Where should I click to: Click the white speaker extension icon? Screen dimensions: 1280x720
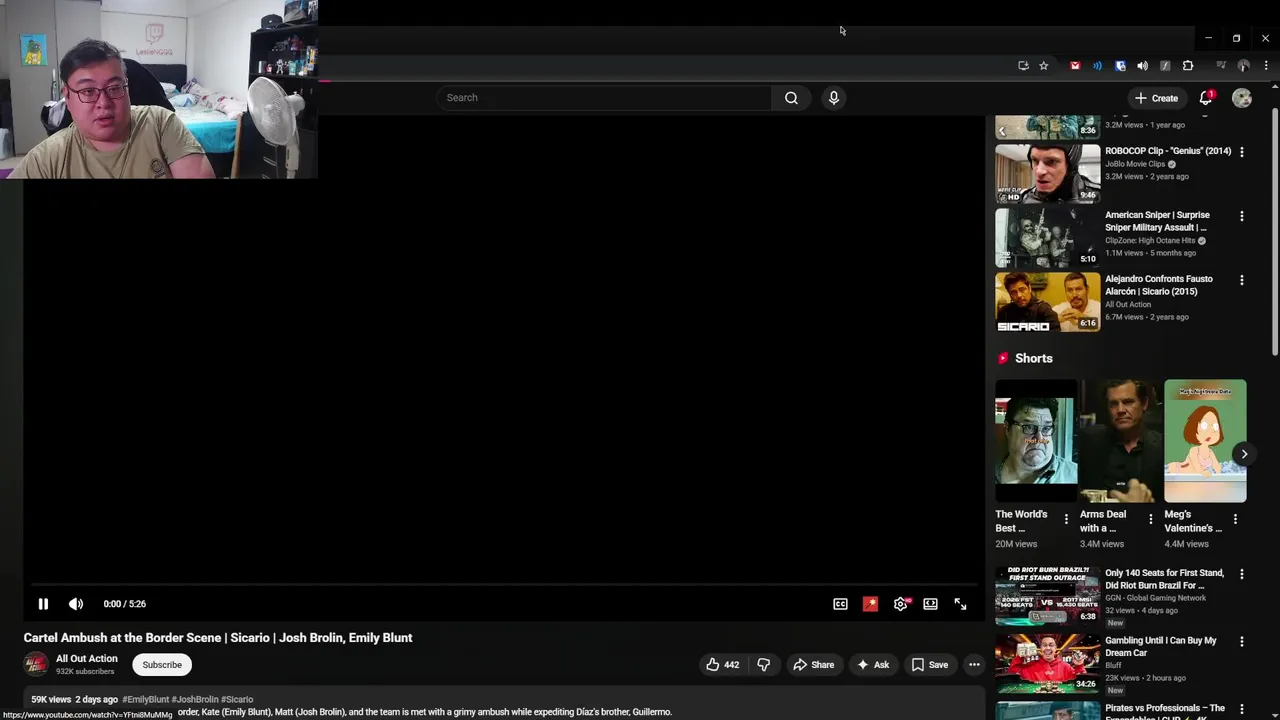tap(1142, 66)
